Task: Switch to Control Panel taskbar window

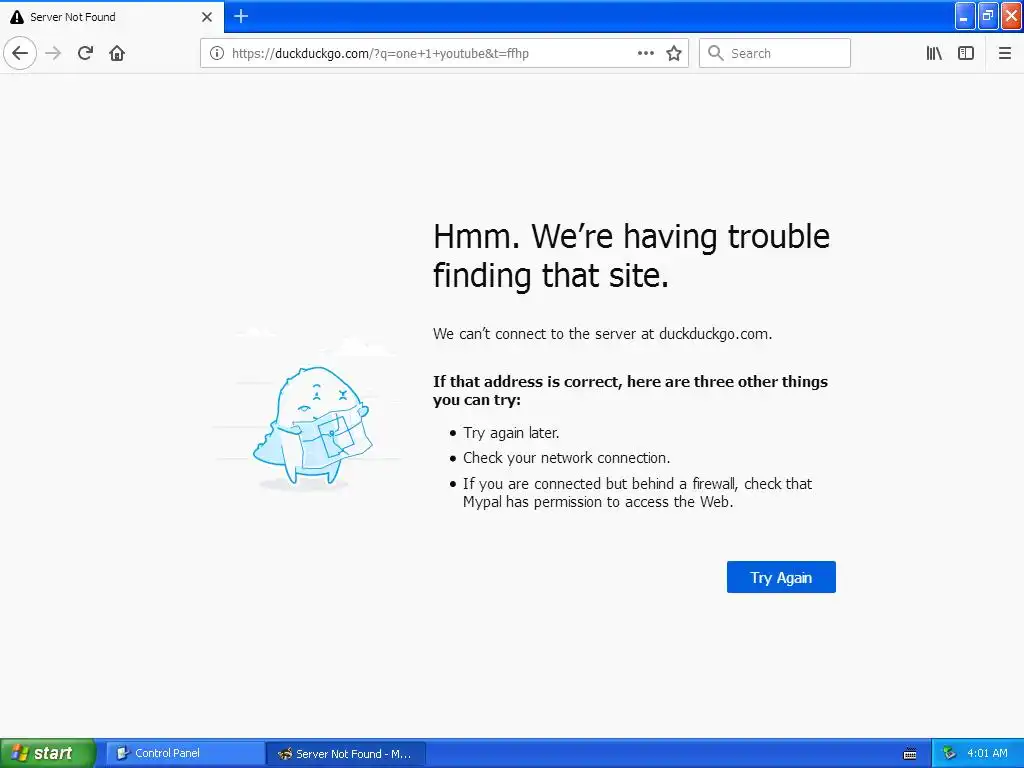Action: coord(185,753)
